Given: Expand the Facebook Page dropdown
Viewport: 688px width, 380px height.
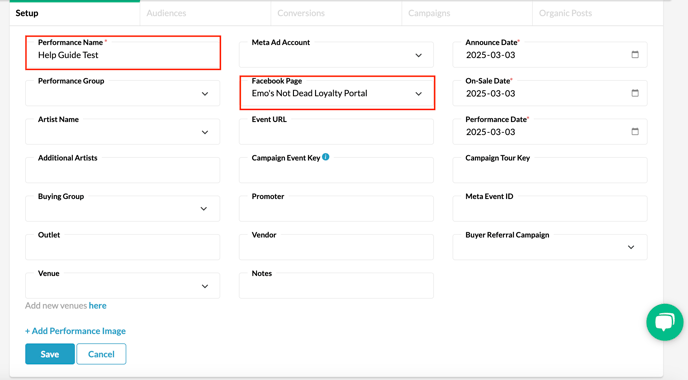Looking at the screenshot, I should point(337,93).
